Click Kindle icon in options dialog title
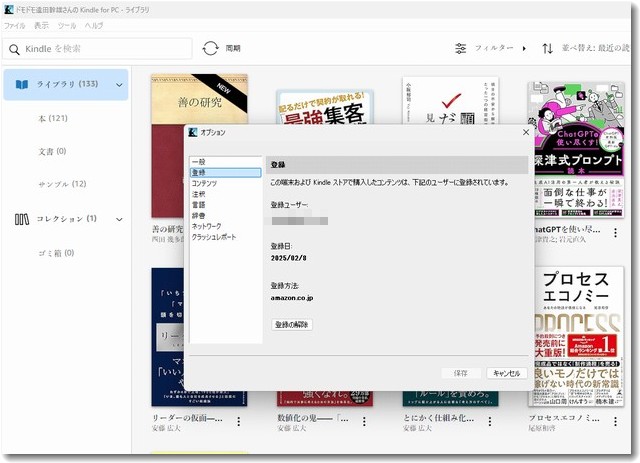 point(193,132)
